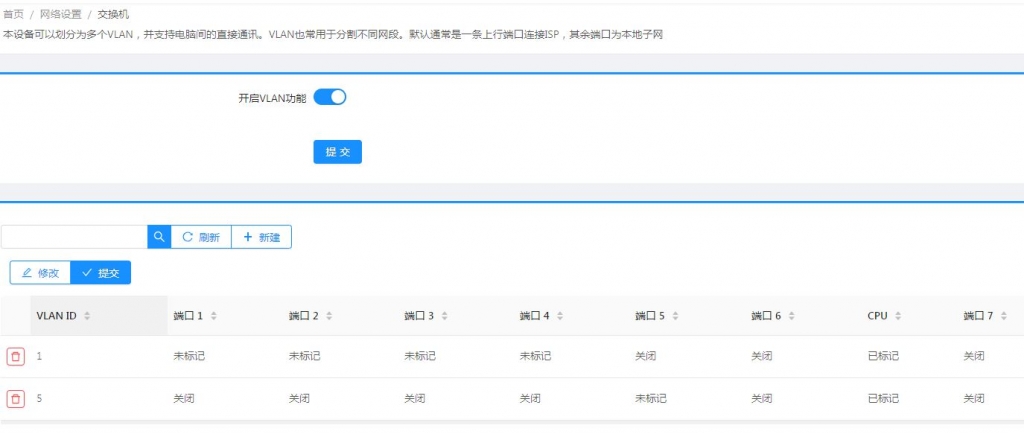Viewport: 1024px width, 434px height.
Task: Open 网络设置 in the breadcrumb
Action: click(61, 14)
